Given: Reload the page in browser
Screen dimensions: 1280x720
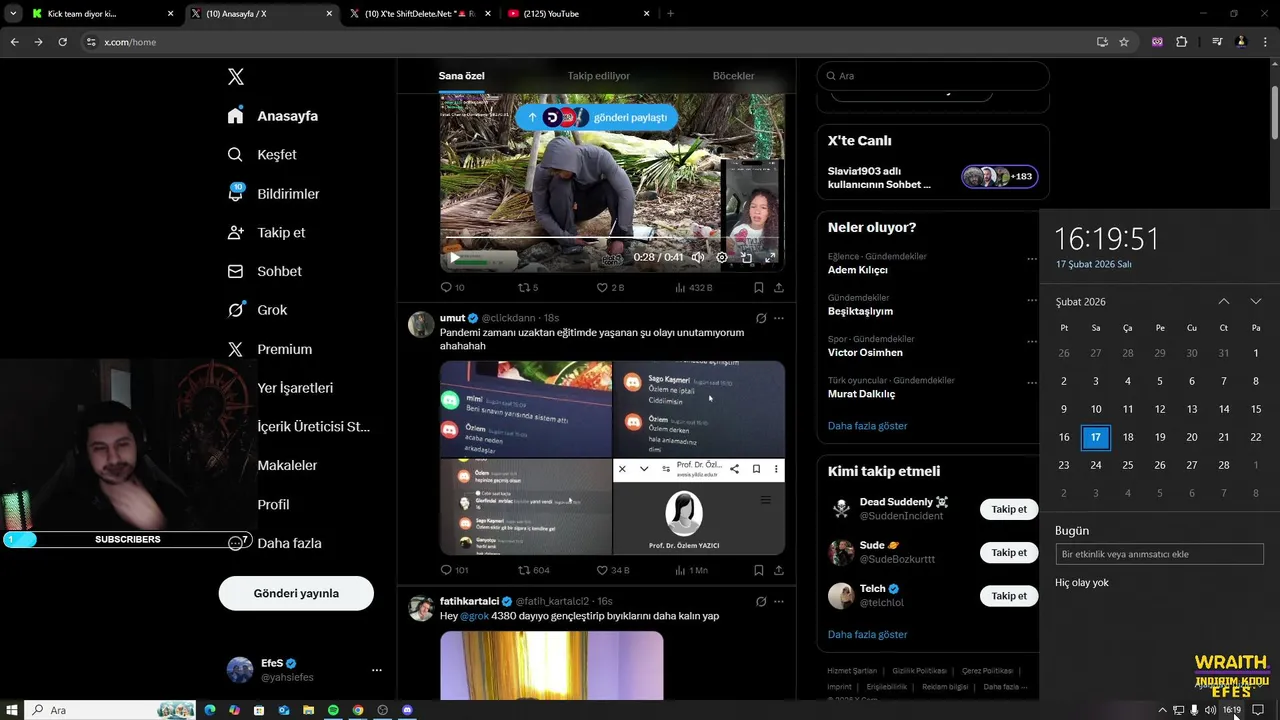Looking at the screenshot, I should pos(62,42).
